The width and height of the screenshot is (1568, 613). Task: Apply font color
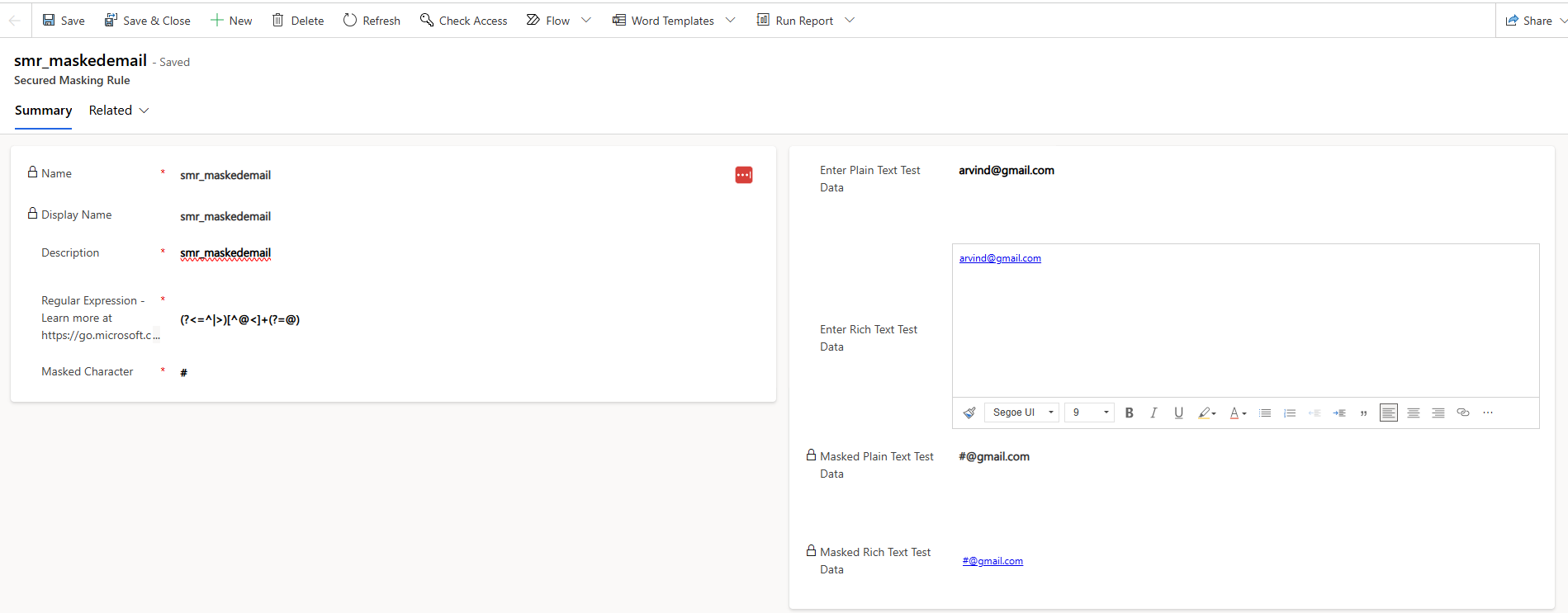point(1234,413)
